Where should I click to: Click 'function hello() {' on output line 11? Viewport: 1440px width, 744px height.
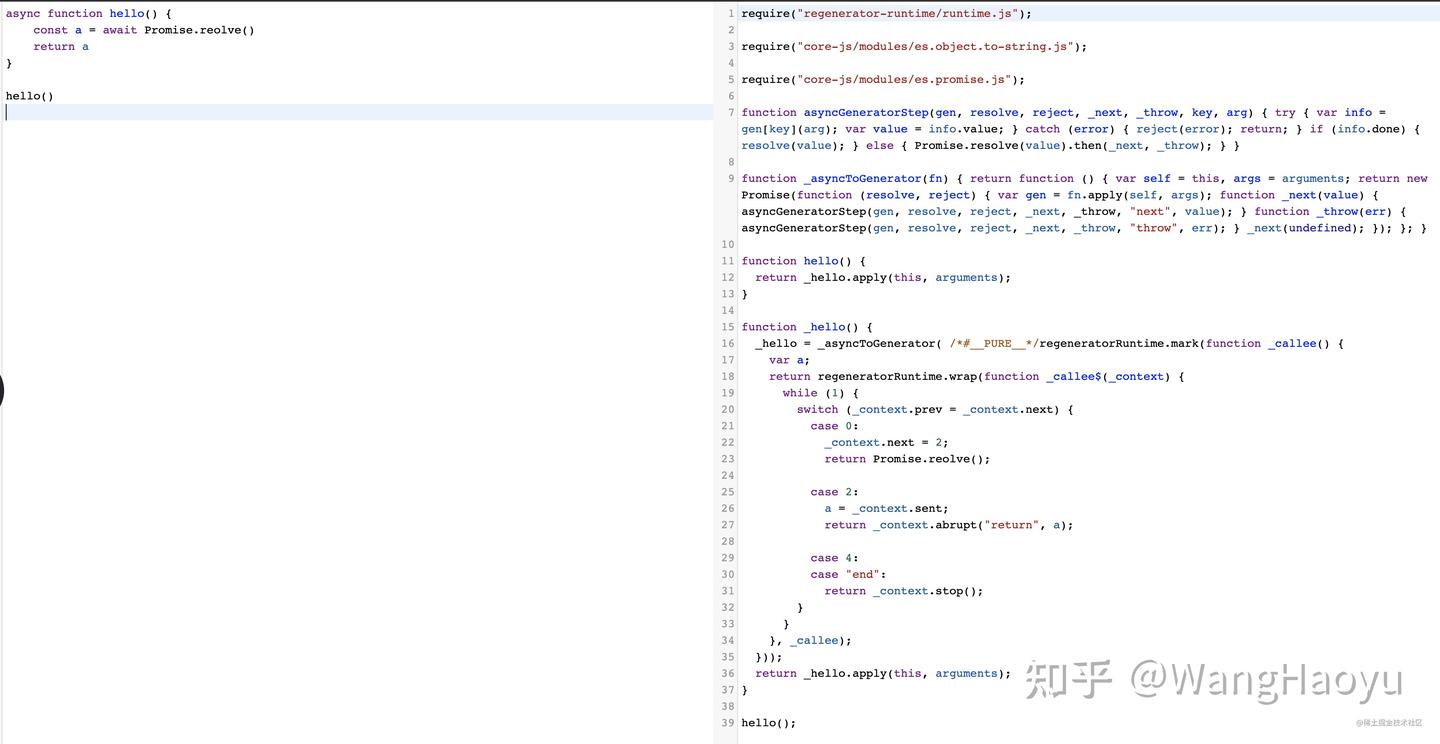click(804, 261)
